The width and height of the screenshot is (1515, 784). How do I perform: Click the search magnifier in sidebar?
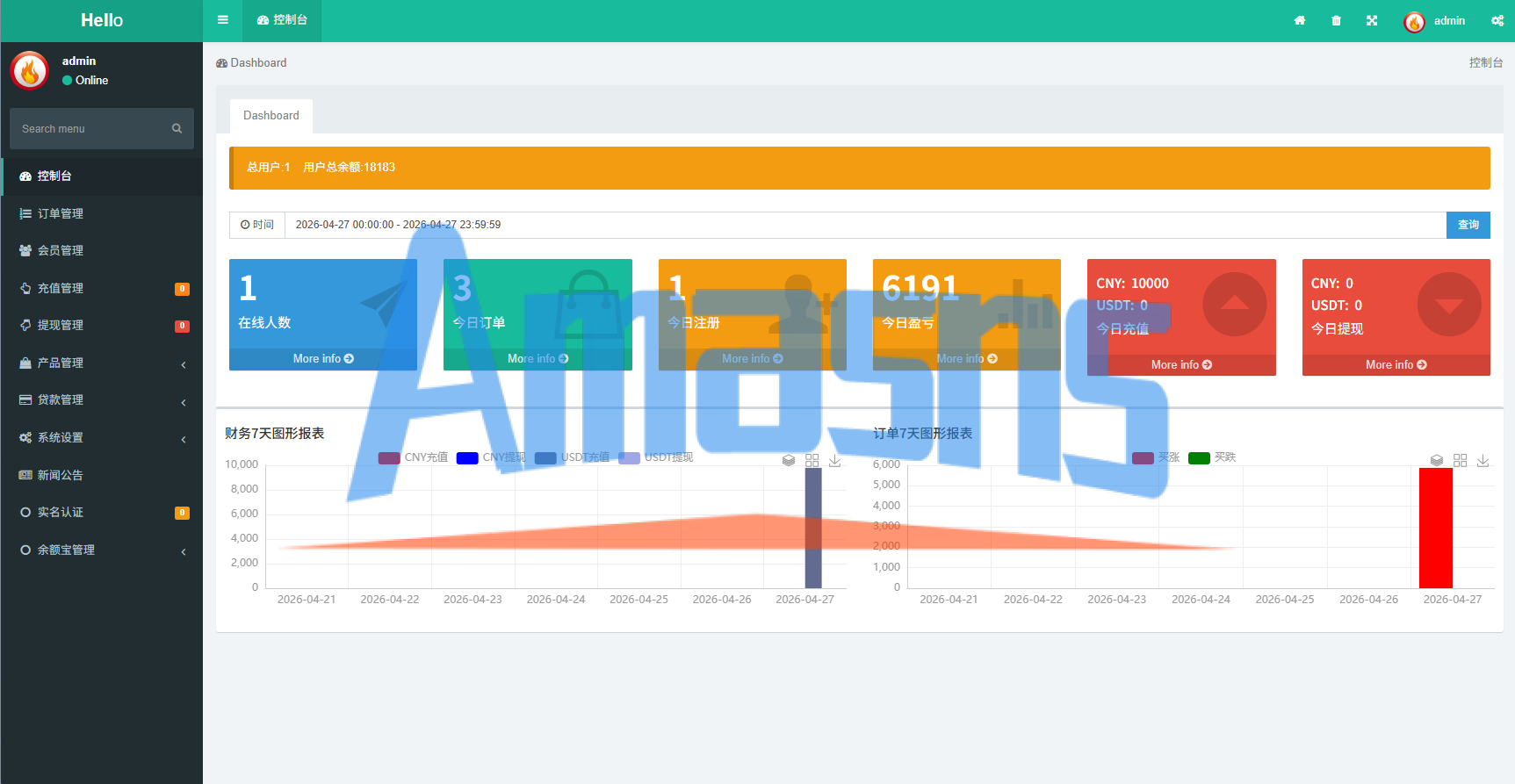pyautogui.click(x=177, y=128)
